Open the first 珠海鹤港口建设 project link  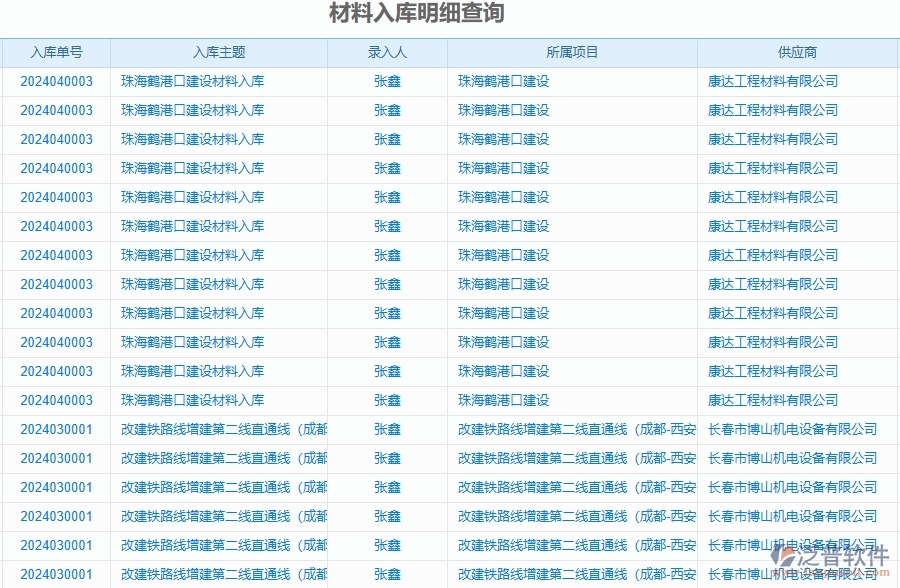pos(503,82)
